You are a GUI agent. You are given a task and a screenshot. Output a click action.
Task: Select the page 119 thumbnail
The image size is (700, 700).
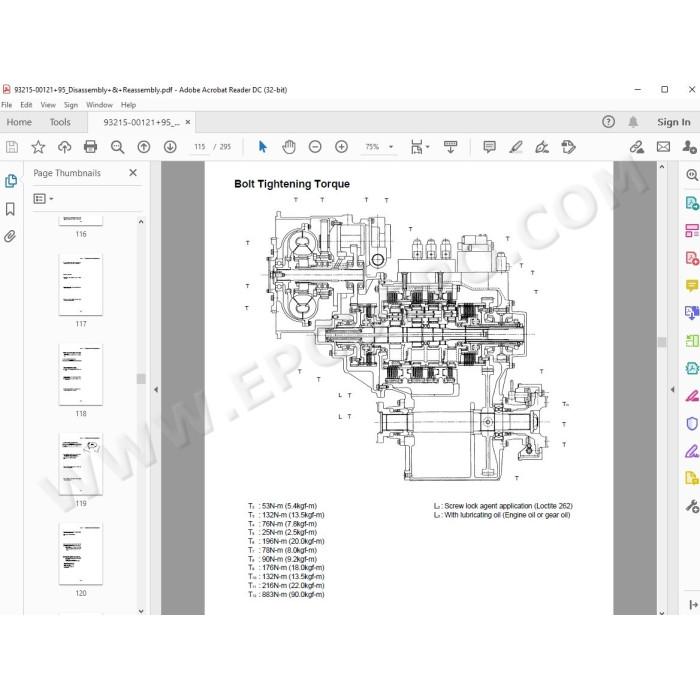81,464
